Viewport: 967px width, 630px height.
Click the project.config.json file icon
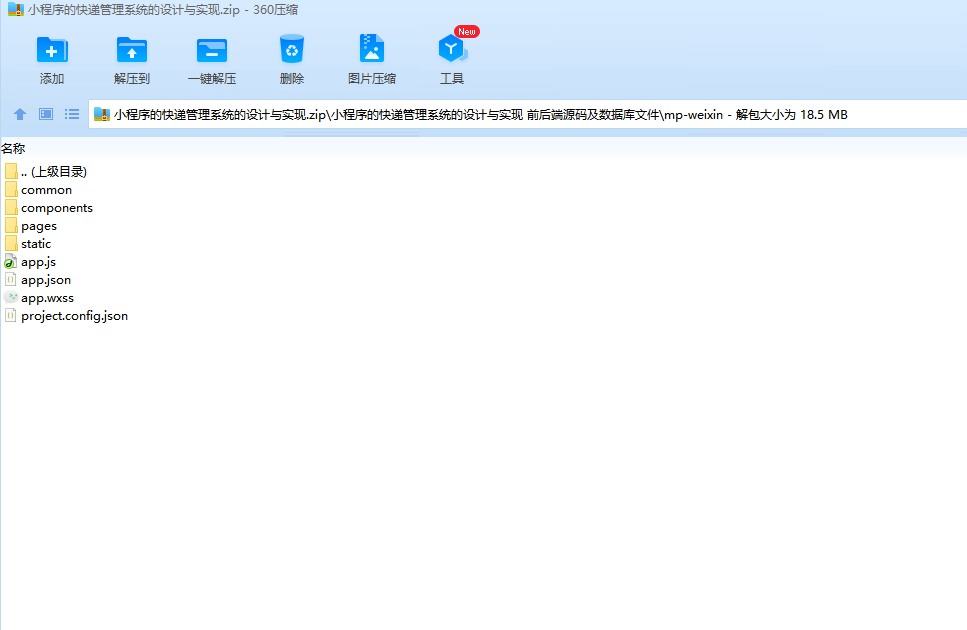click(x=10, y=315)
